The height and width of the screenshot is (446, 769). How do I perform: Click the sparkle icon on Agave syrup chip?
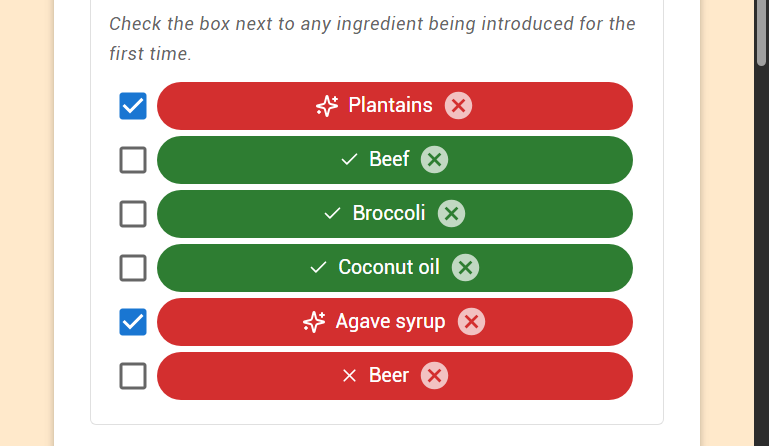point(314,322)
